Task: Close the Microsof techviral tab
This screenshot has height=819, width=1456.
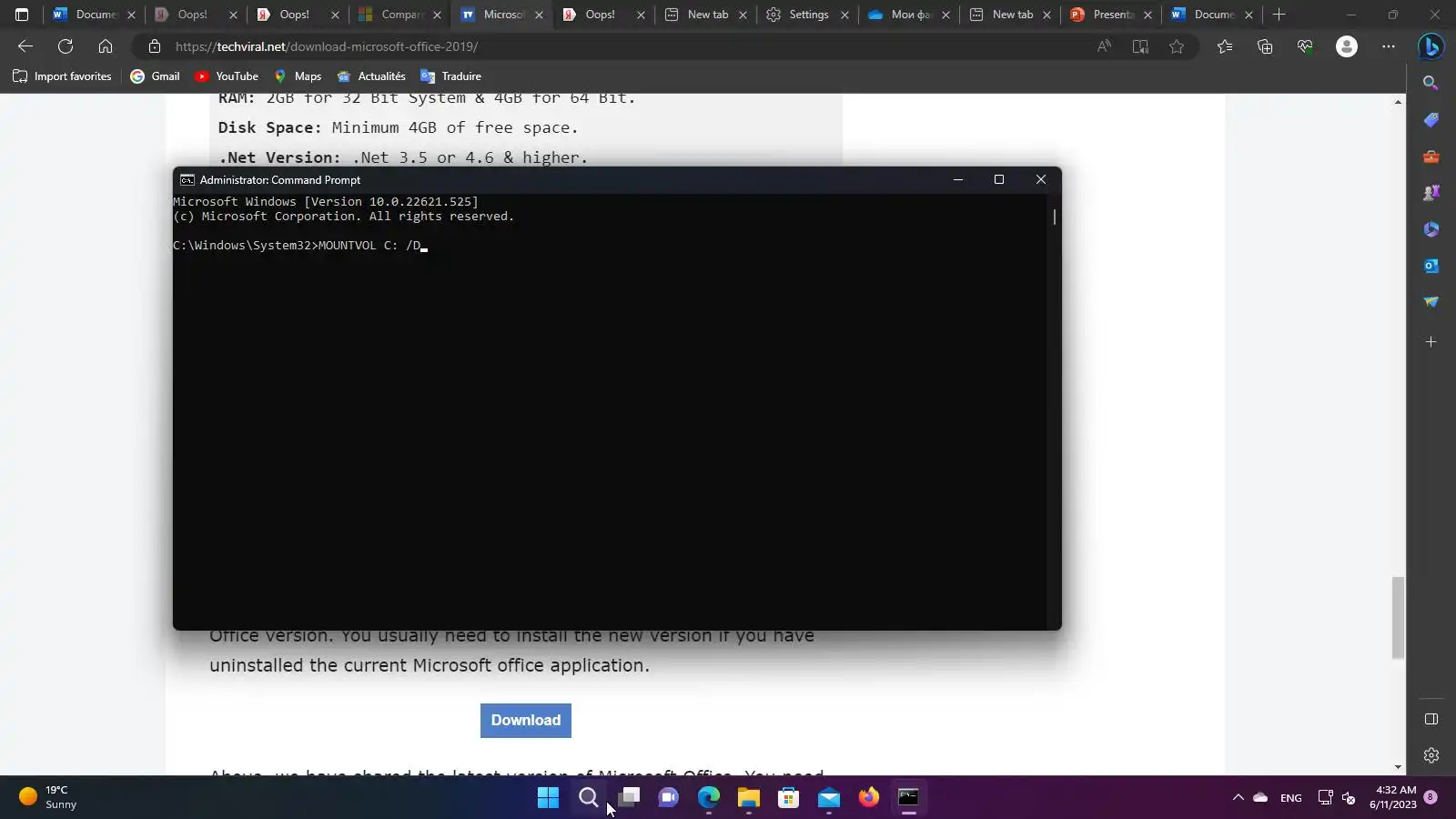Action: coord(539,15)
